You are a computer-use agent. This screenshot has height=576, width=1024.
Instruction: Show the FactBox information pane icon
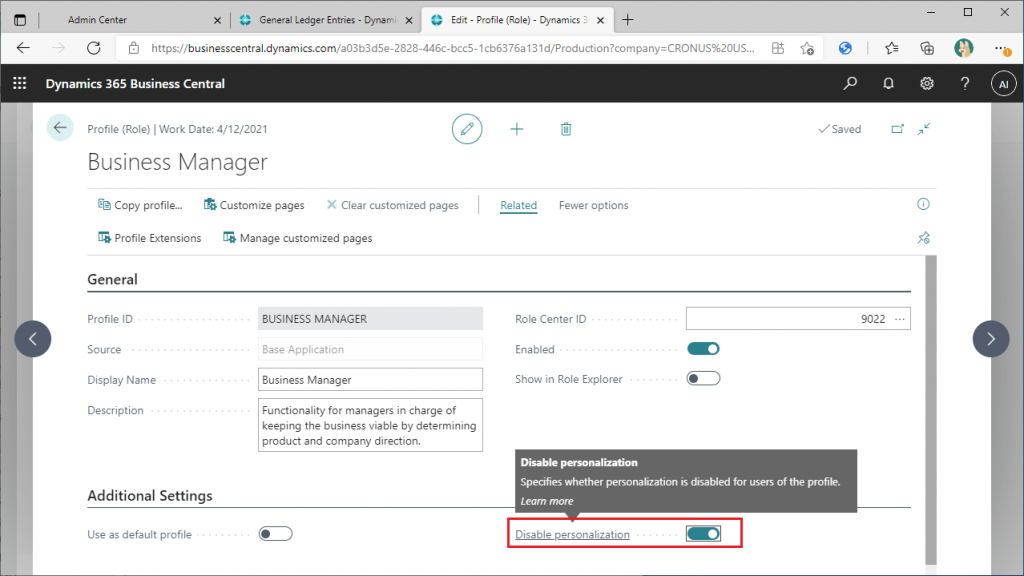pyautogui.click(x=923, y=204)
